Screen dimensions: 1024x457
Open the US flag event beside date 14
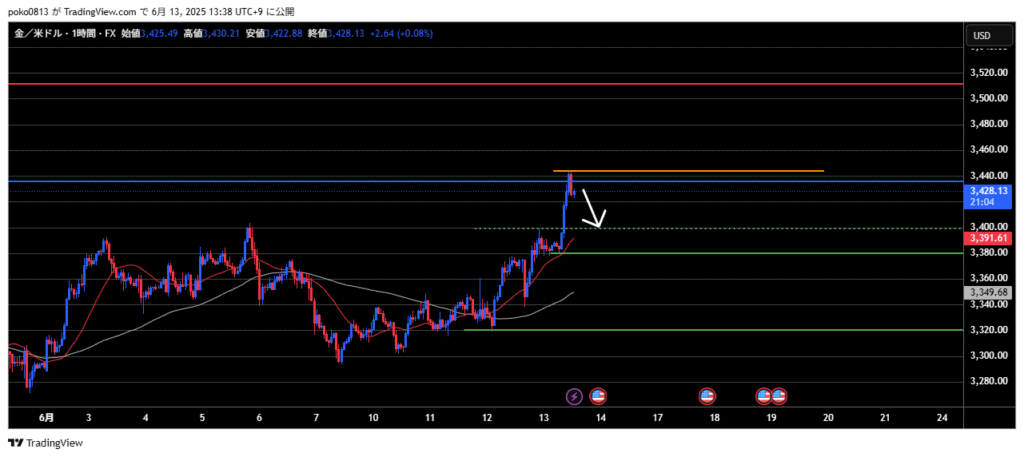[x=598, y=396]
